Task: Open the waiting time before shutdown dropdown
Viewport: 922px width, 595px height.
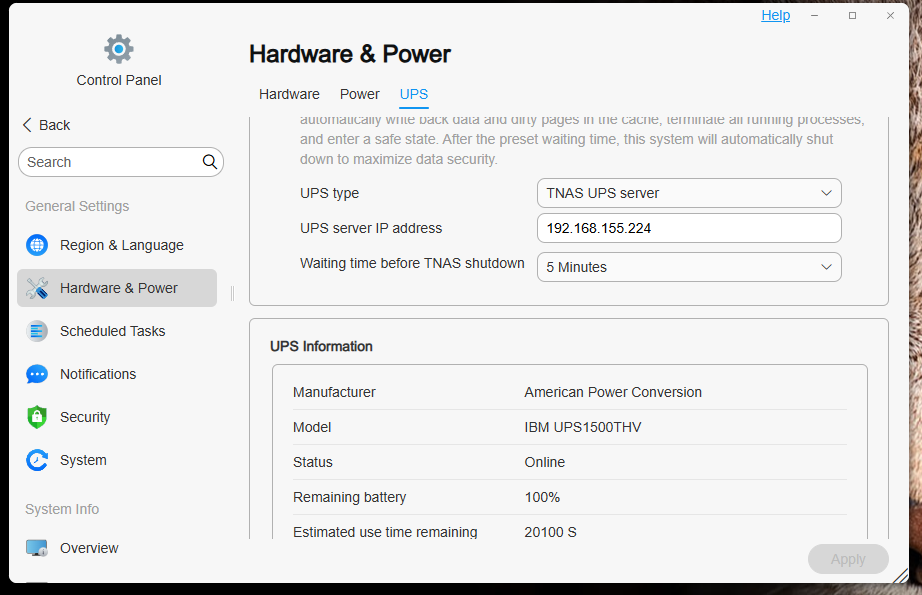Action: [x=689, y=267]
